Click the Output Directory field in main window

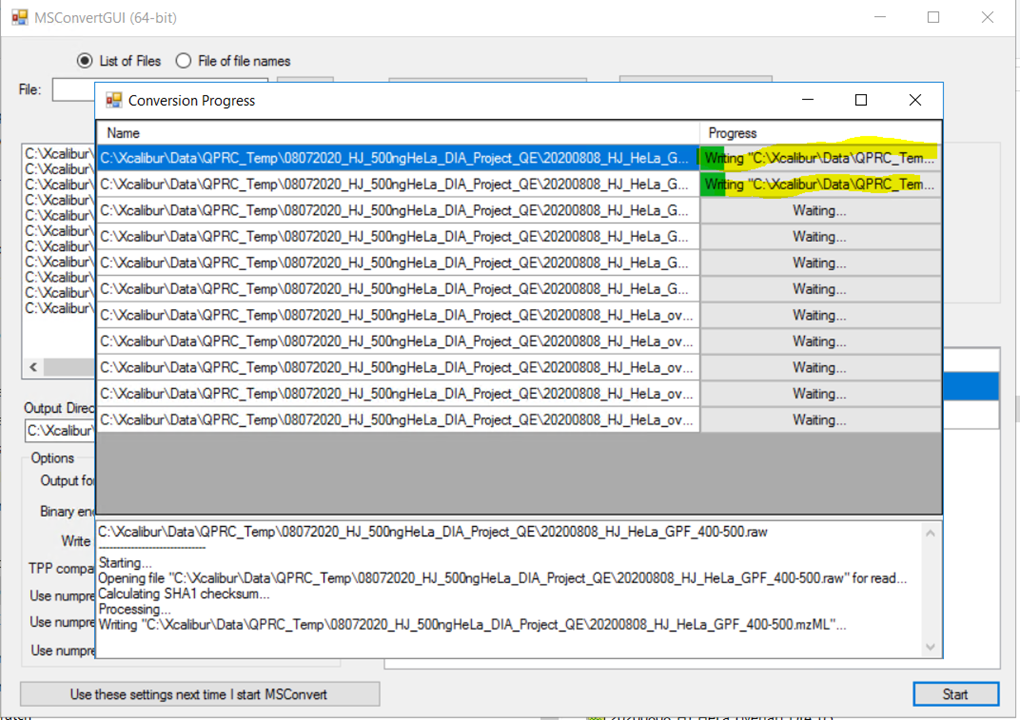pyautogui.click(x=60, y=431)
